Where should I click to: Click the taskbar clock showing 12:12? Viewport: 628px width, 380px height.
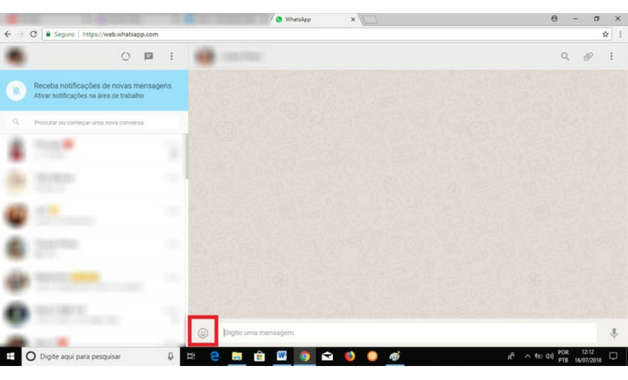point(588,356)
